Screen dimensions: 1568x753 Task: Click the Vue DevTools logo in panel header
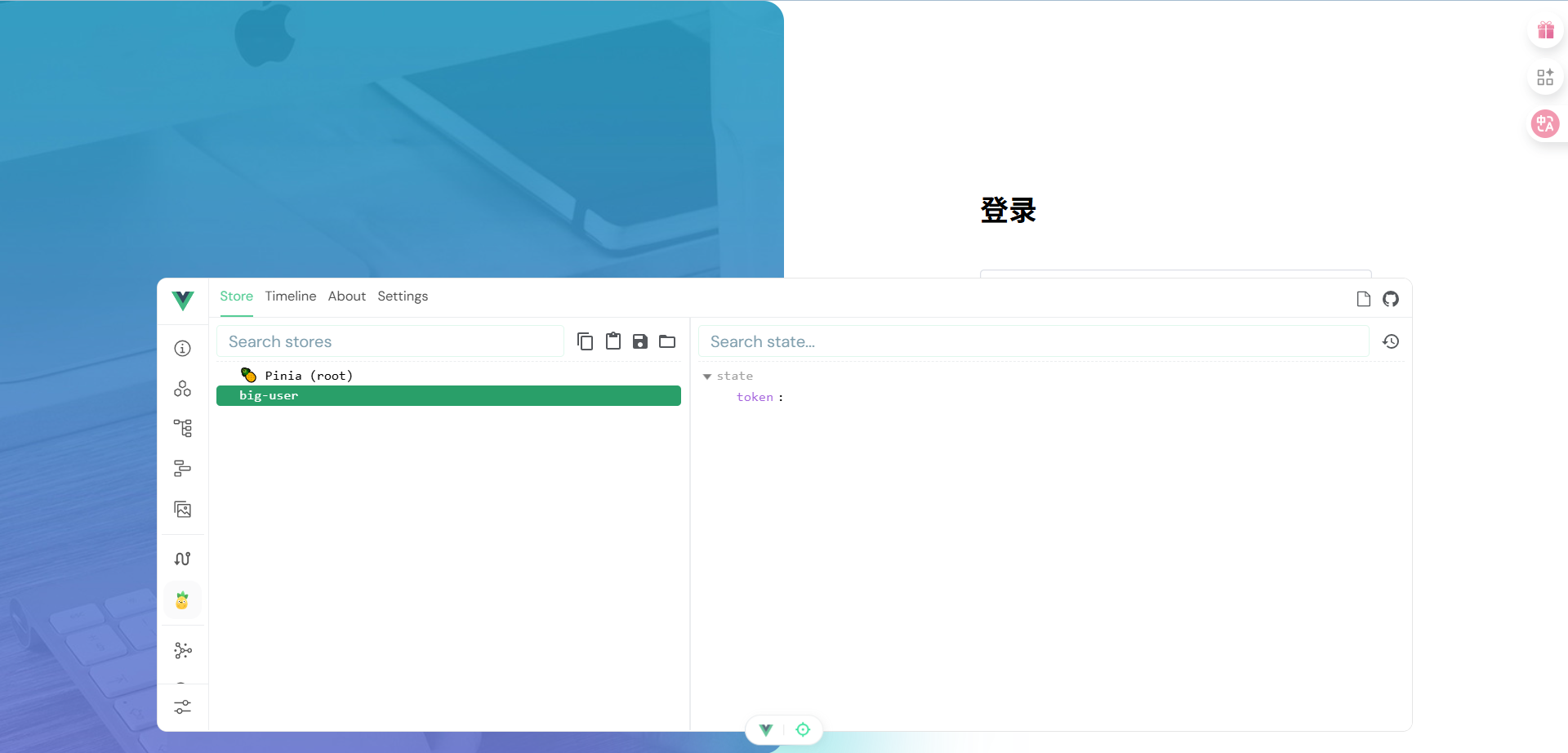point(183,300)
